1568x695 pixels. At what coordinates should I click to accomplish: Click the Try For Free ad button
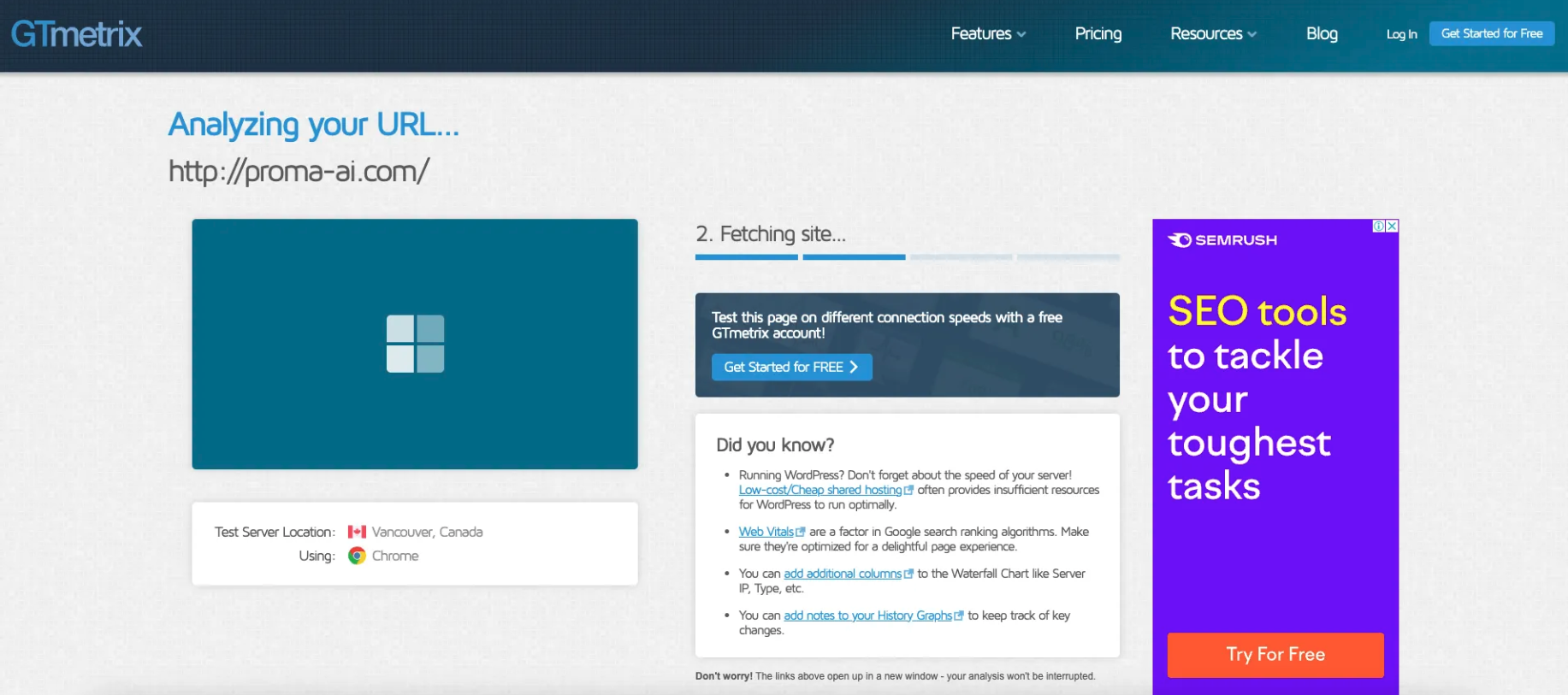point(1275,655)
